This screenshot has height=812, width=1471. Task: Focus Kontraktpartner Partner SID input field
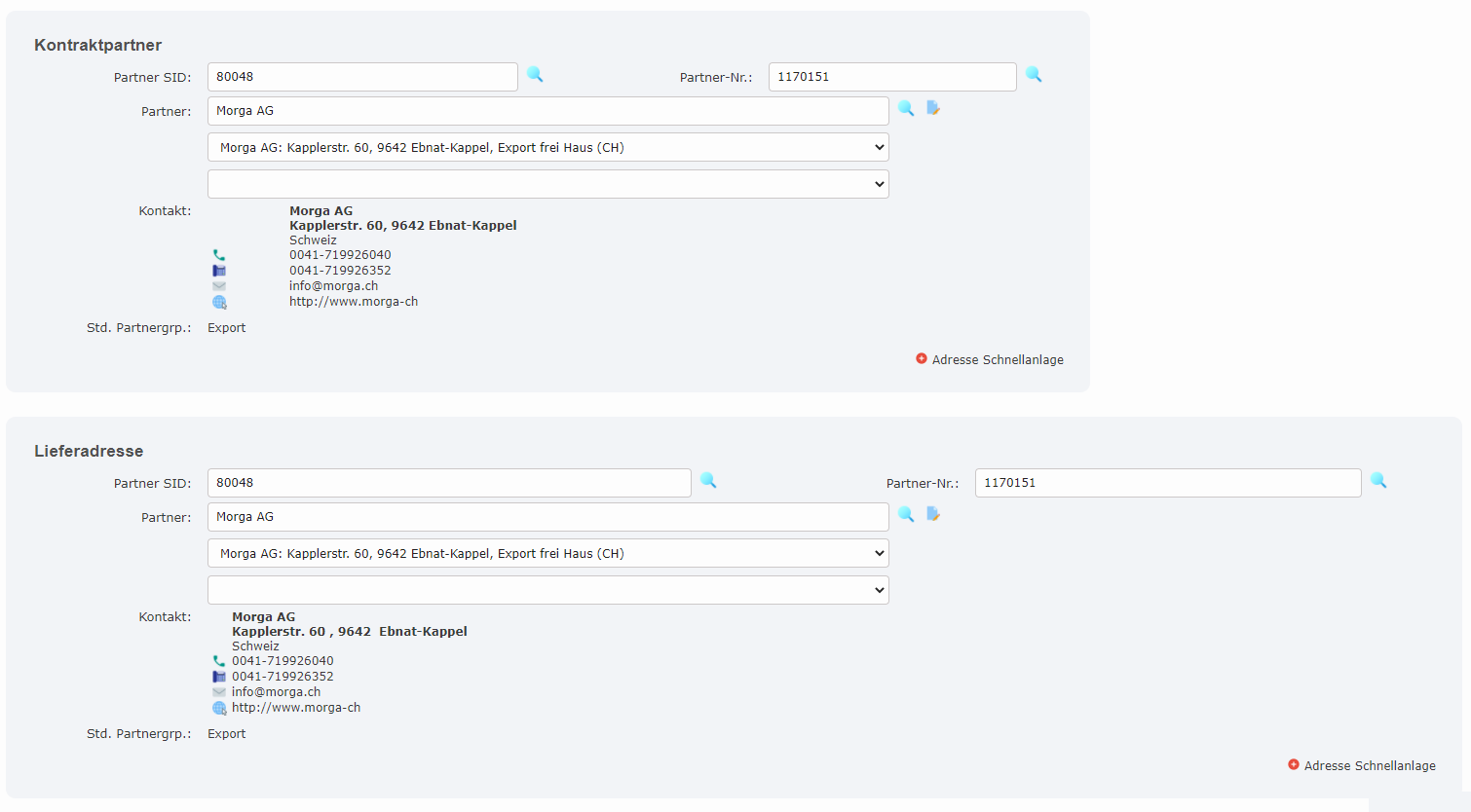coord(361,77)
